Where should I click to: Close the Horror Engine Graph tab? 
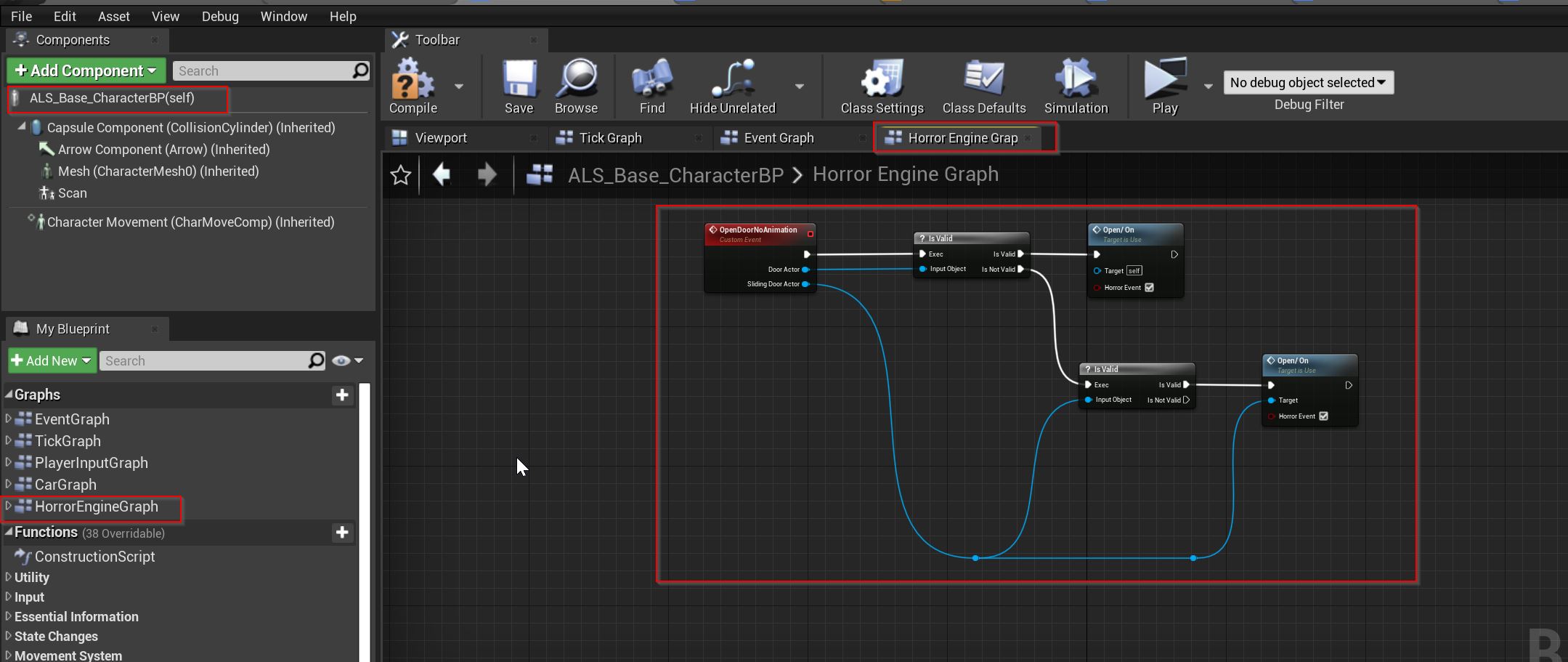(x=1028, y=138)
